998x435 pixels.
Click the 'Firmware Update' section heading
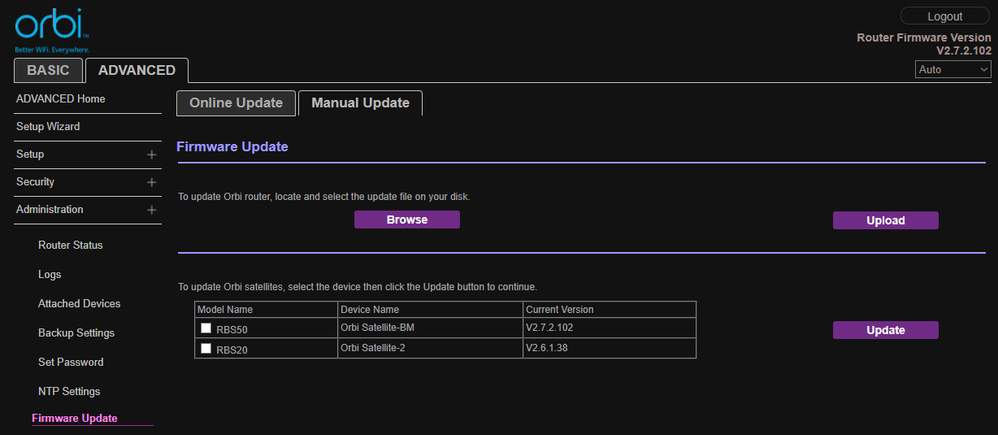tap(232, 147)
